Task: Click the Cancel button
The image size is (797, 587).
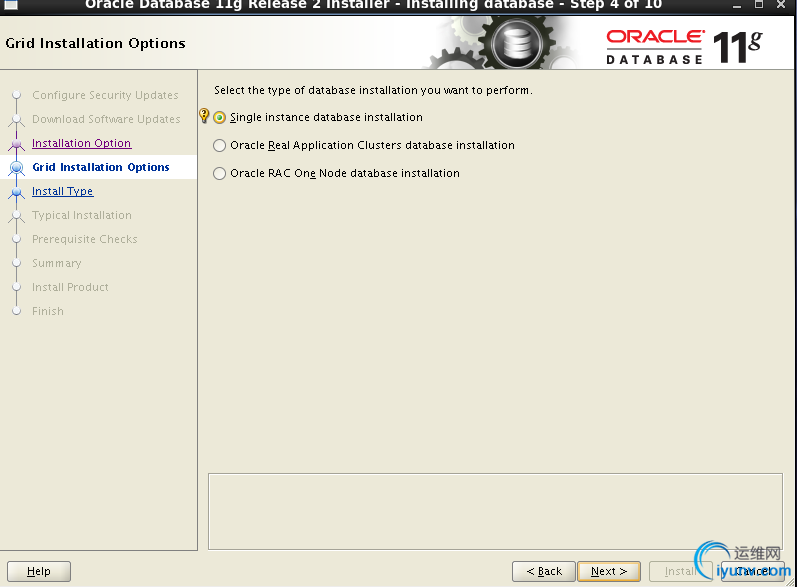Action: tap(752, 571)
